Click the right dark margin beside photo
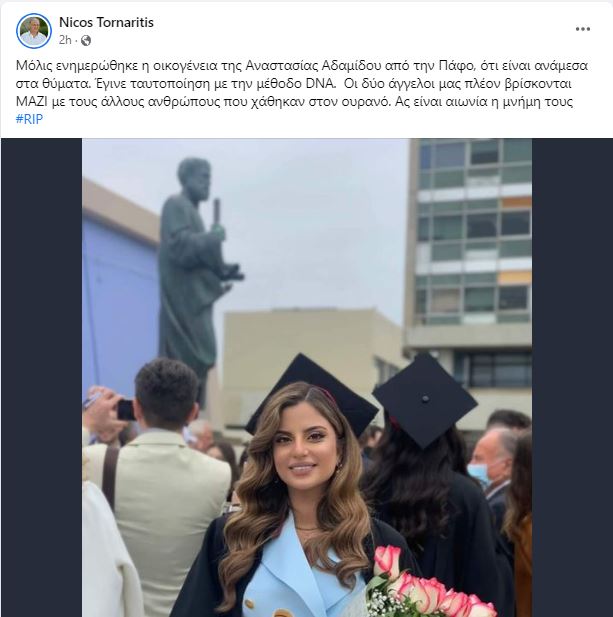 [x=572, y=378]
